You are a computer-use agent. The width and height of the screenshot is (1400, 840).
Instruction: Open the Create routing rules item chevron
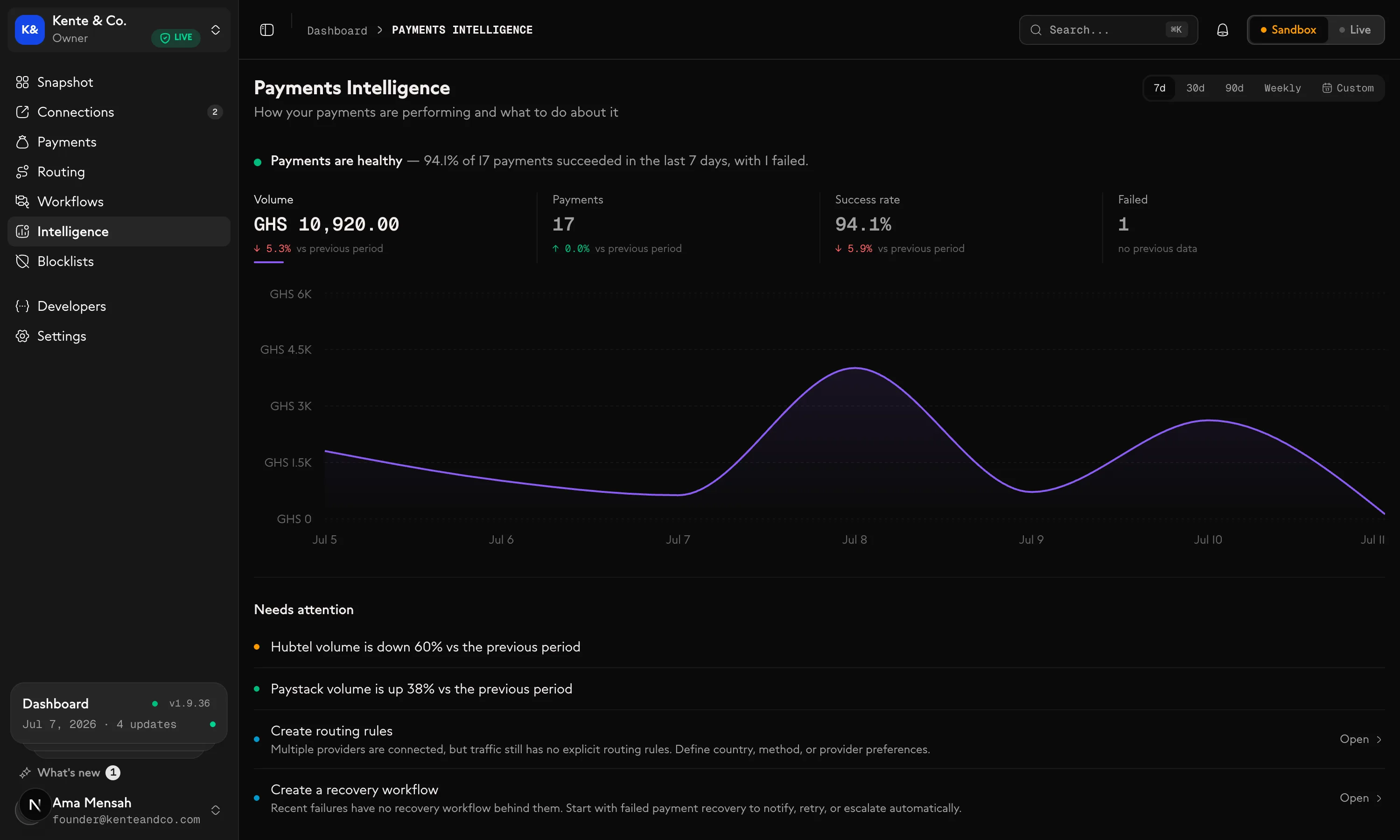(x=1379, y=740)
